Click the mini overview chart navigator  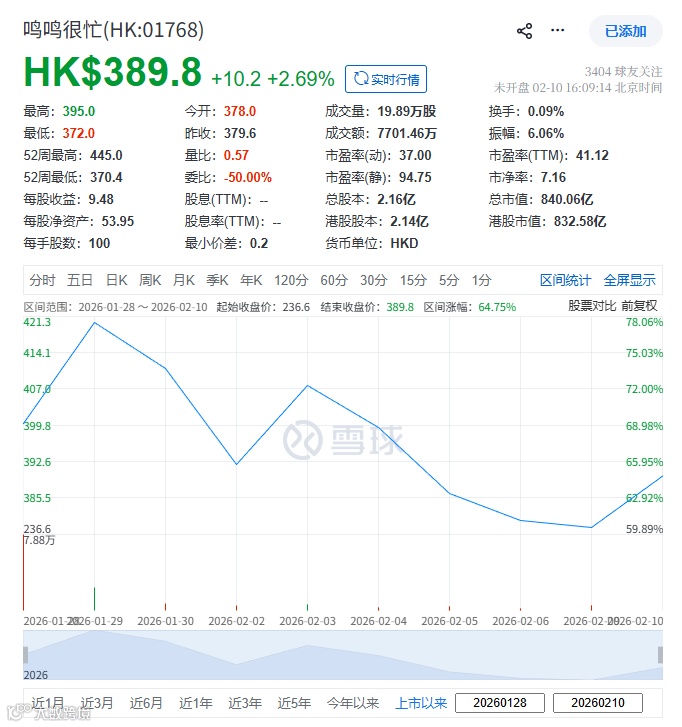pyautogui.click(x=343, y=655)
